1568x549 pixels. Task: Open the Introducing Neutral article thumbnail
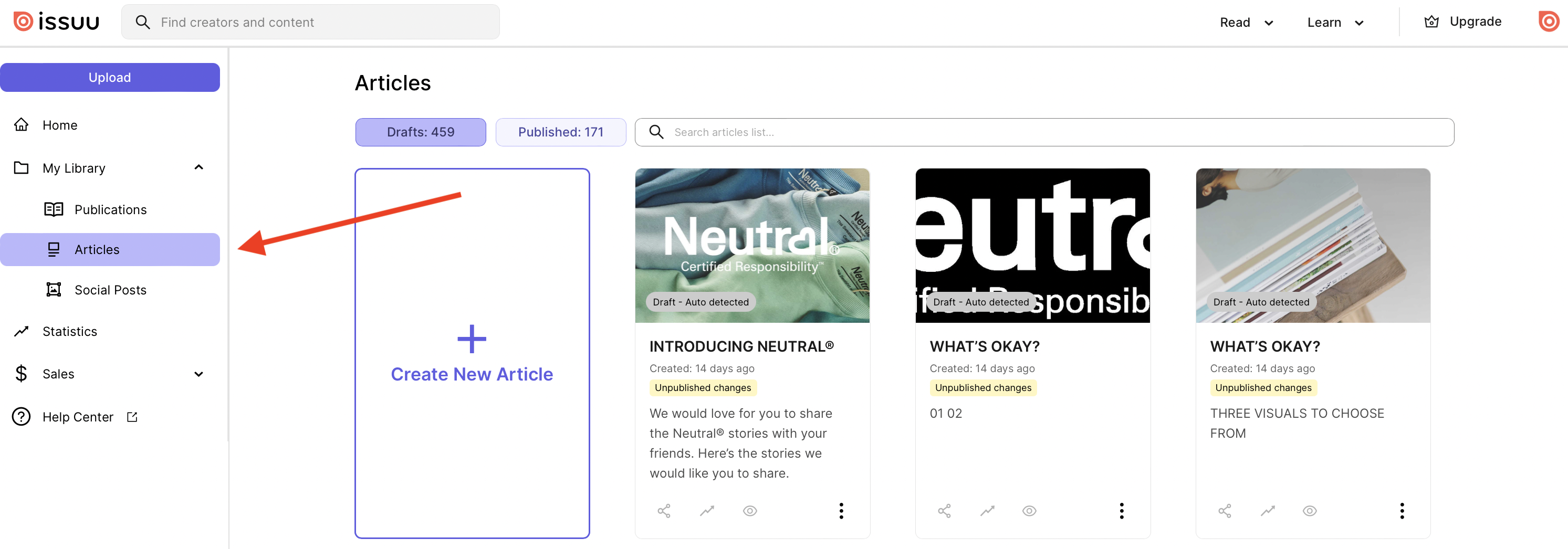[x=752, y=246]
